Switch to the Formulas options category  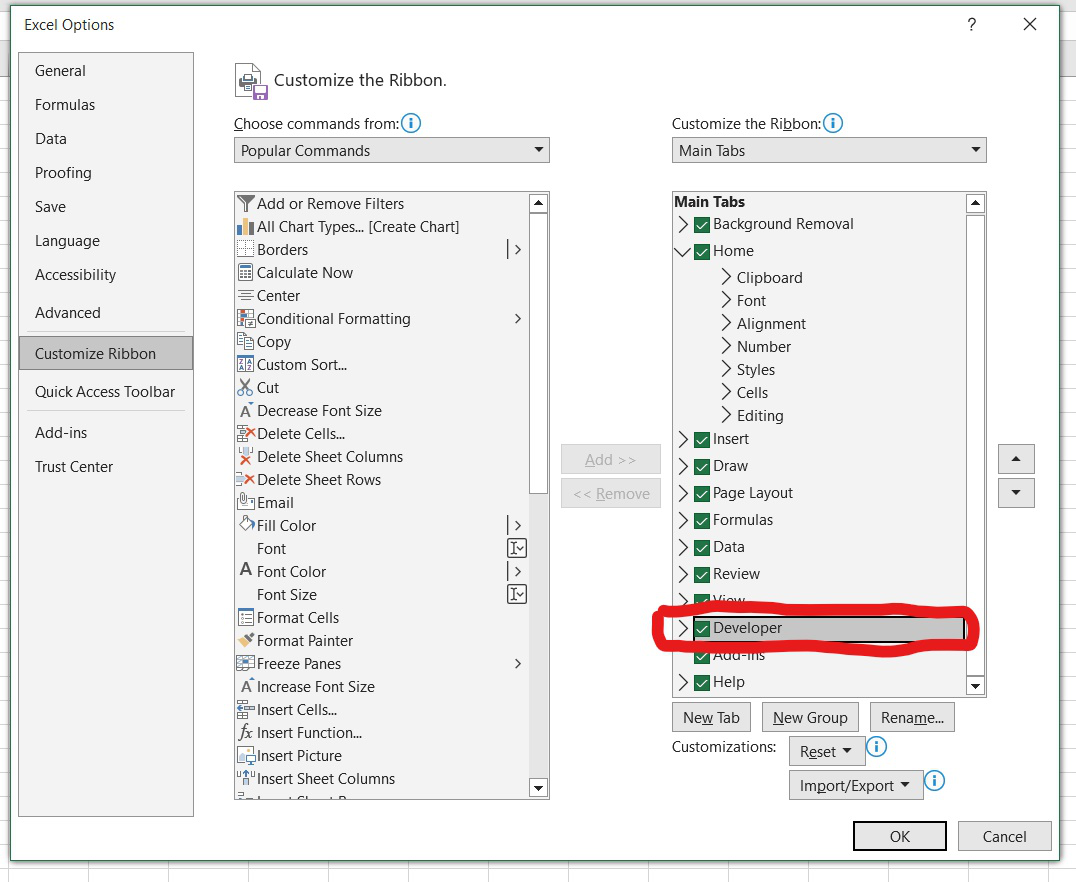click(x=65, y=105)
